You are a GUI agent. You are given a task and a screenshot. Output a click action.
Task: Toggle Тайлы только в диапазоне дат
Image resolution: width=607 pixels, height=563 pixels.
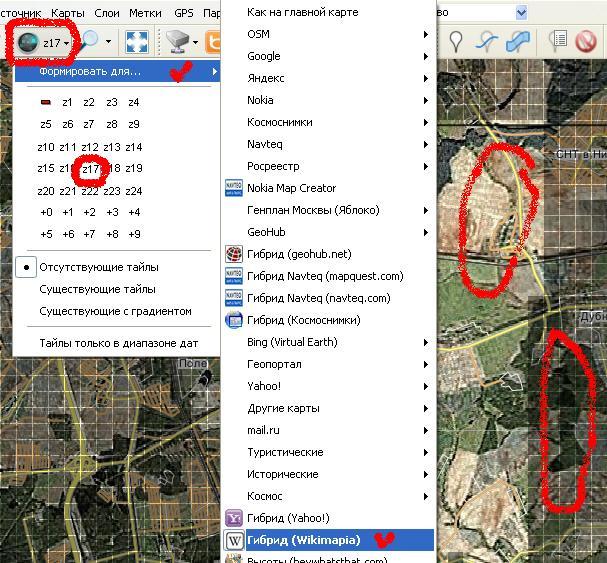(x=119, y=343)
